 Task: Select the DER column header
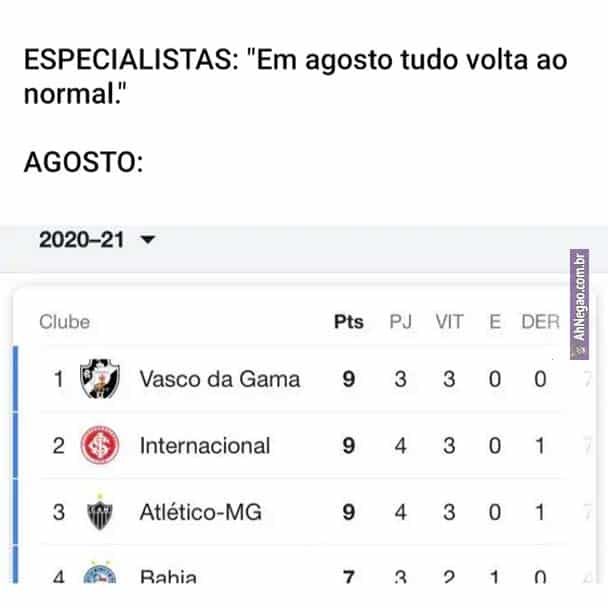pos(540,322)
